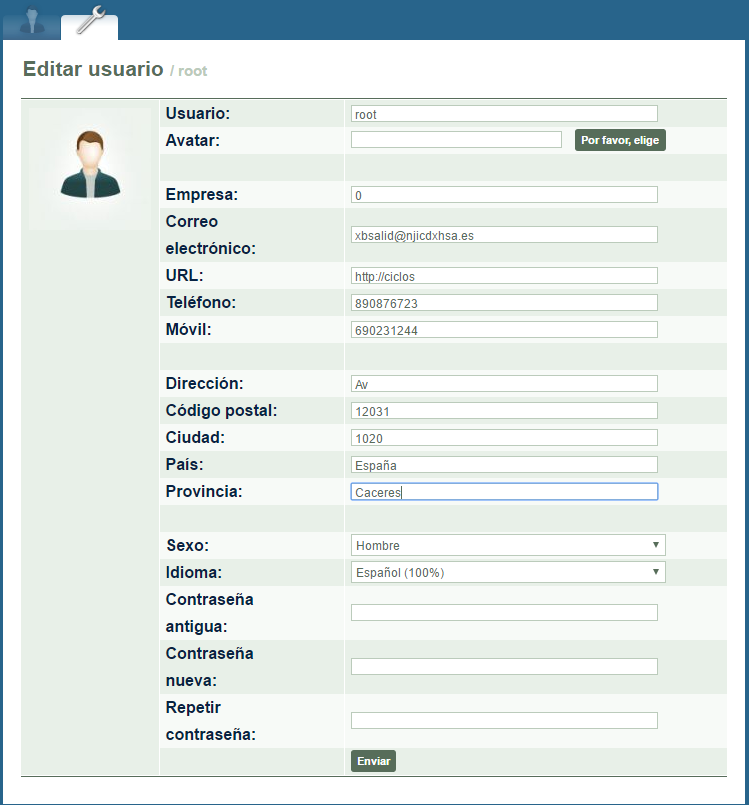The height and width of the screenshot is (805, 749).
Task: Open the Sexo dropdown
Action: 508,545
